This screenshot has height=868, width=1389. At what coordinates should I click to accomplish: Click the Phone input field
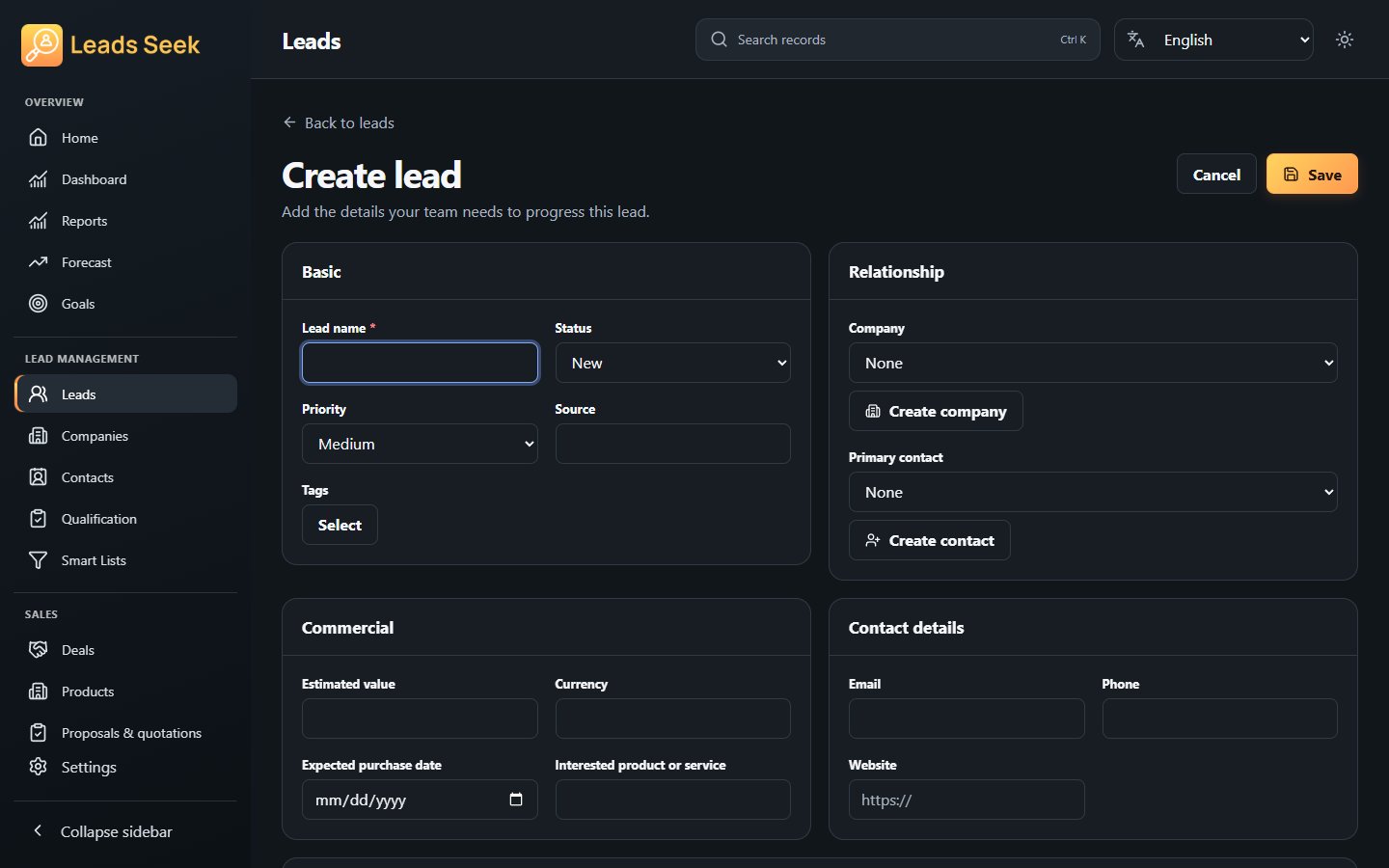pyautogui.click(x=1220, y=719)
